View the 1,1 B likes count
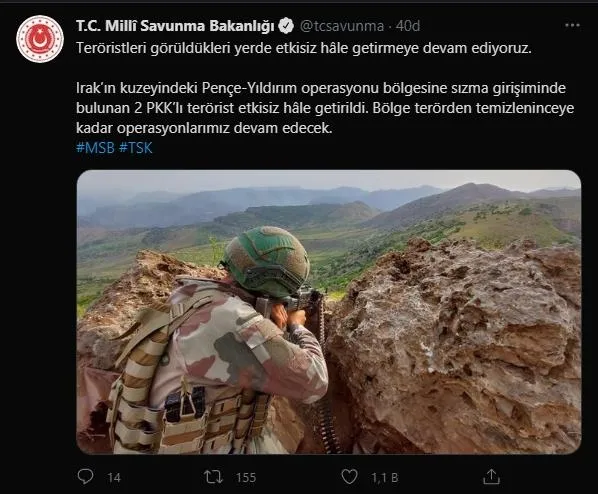The height and width of the screenshot is (494, 598). [x=384, y=478]
